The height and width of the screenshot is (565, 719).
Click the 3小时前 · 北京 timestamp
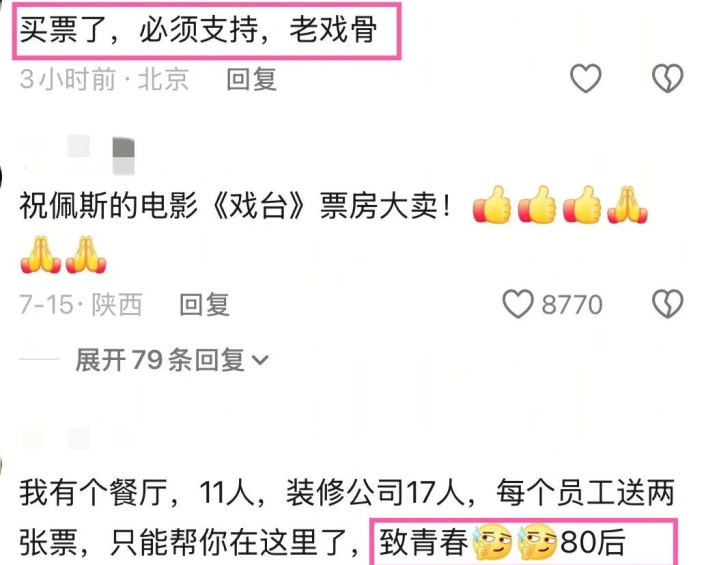pyautogui.click(x=104, y=79)
